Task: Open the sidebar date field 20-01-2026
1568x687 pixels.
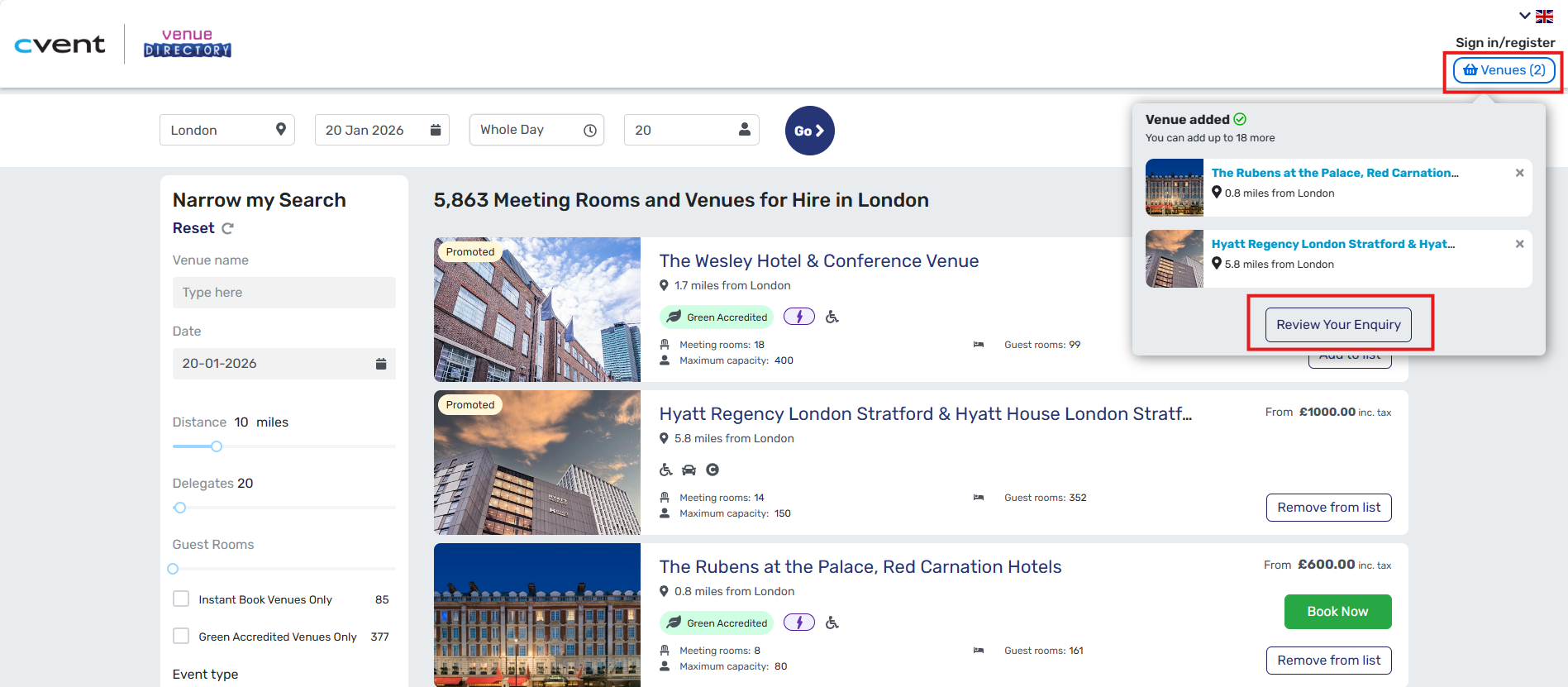Action: click(284, 364)
